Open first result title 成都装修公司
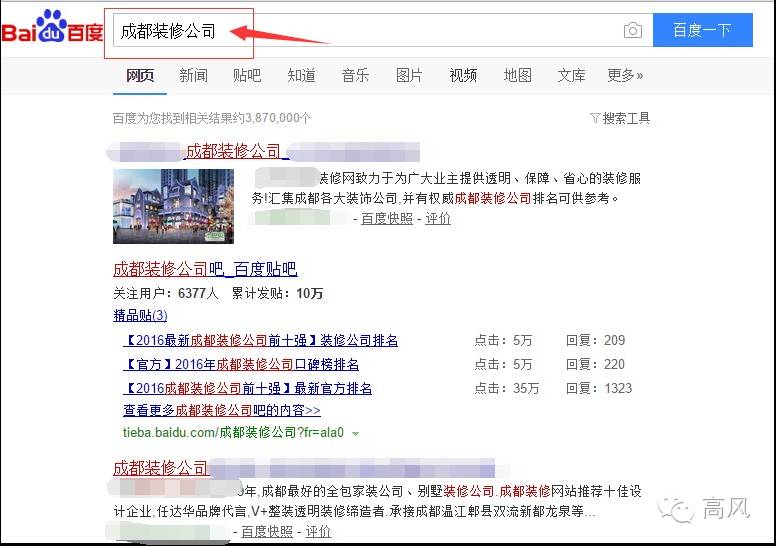776x546 pixels. pos(235,151)
